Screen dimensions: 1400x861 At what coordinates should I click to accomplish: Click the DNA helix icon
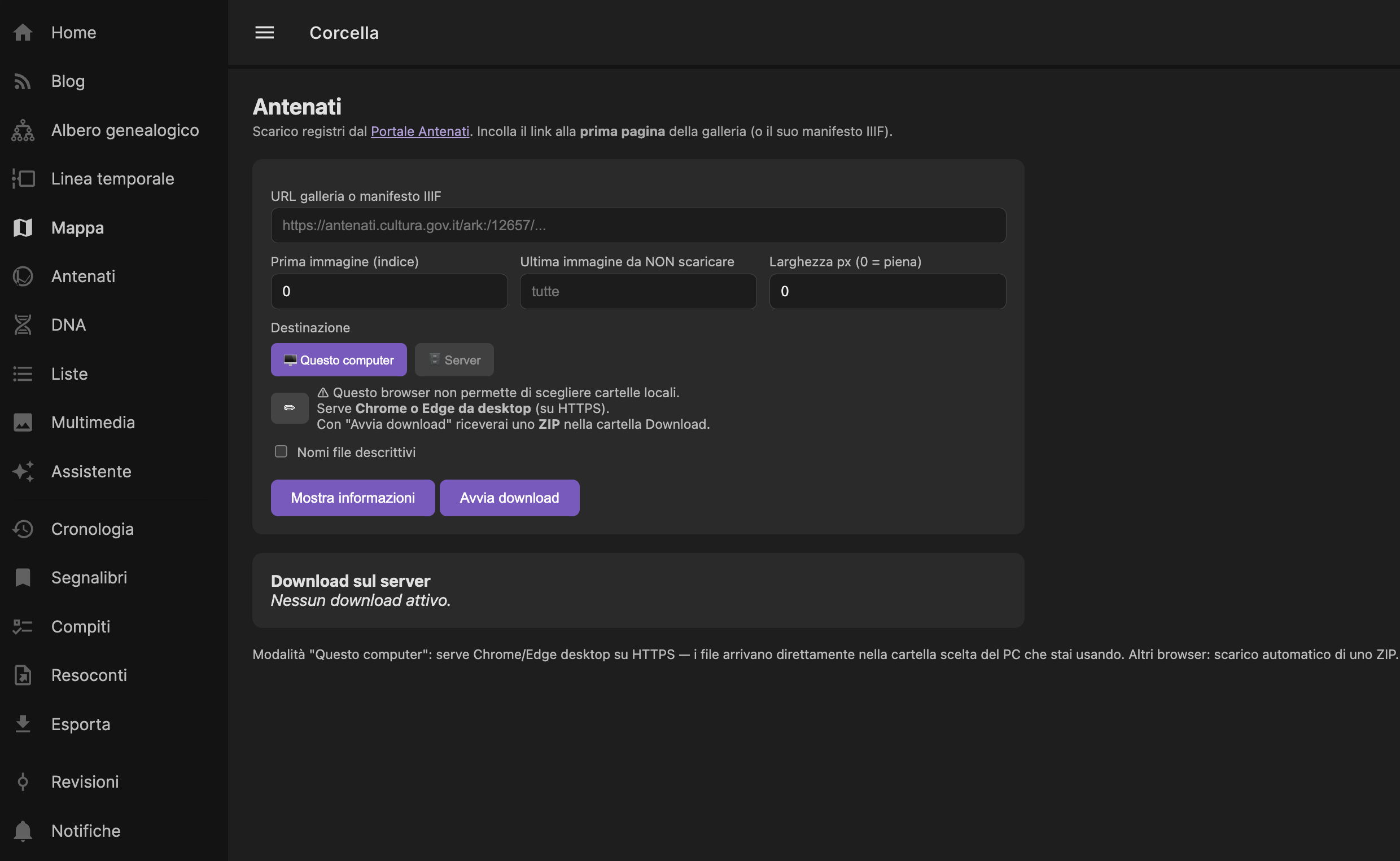[23, 325]
